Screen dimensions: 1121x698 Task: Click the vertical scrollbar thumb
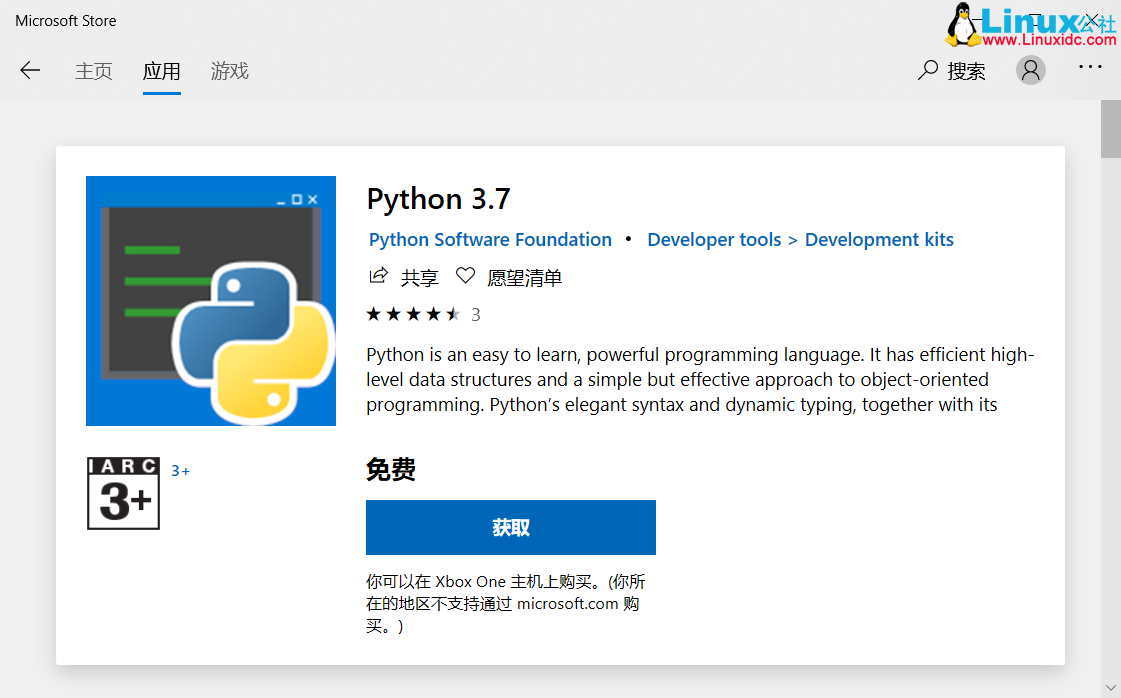(x=1110, y=129)
